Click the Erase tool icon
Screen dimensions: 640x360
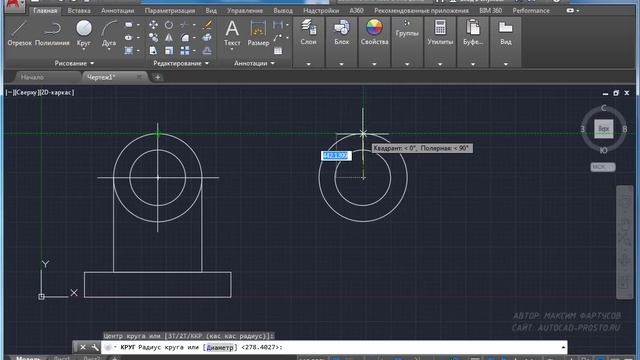tap(207, 25)
